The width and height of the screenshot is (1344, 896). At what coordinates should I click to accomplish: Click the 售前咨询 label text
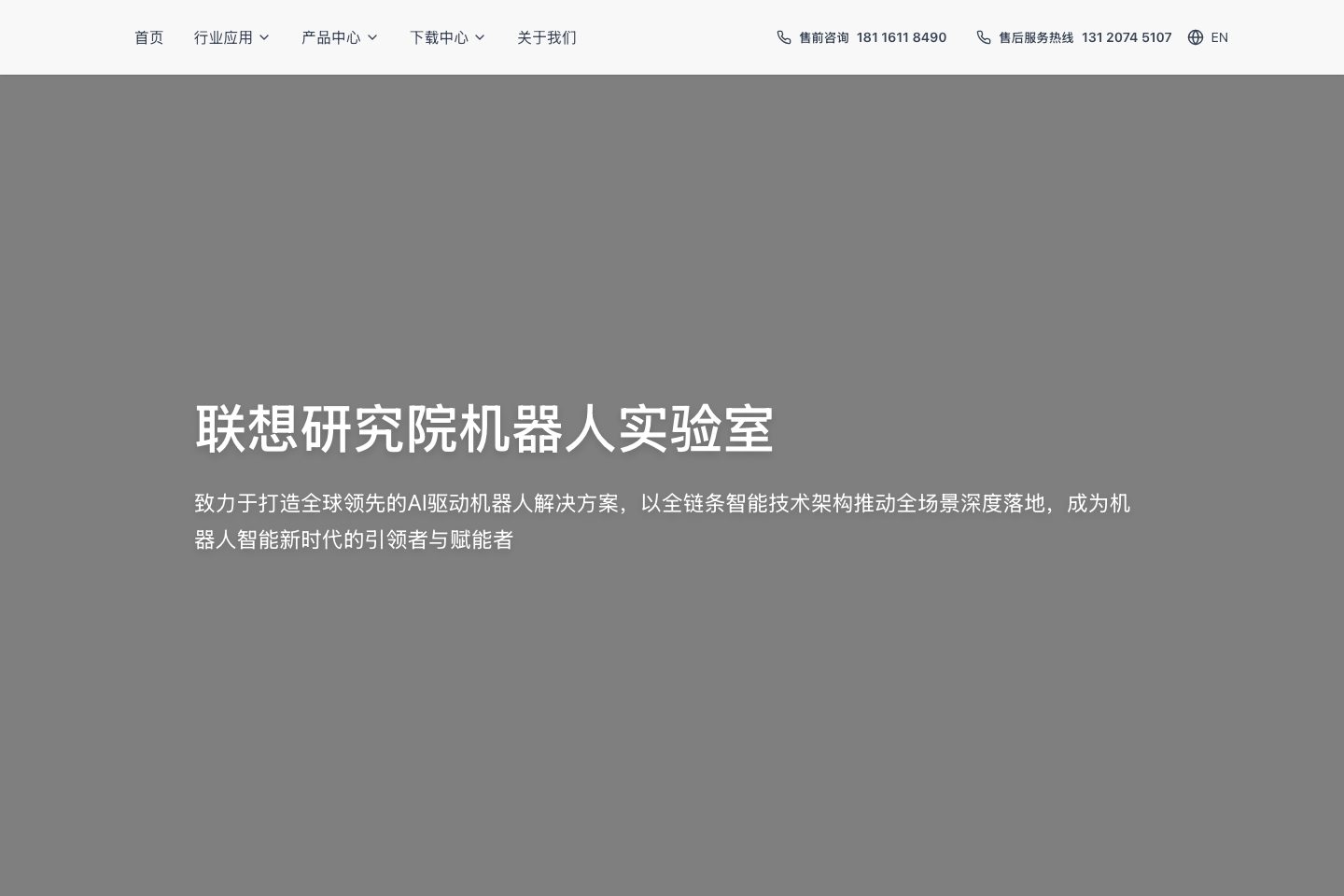823,37
